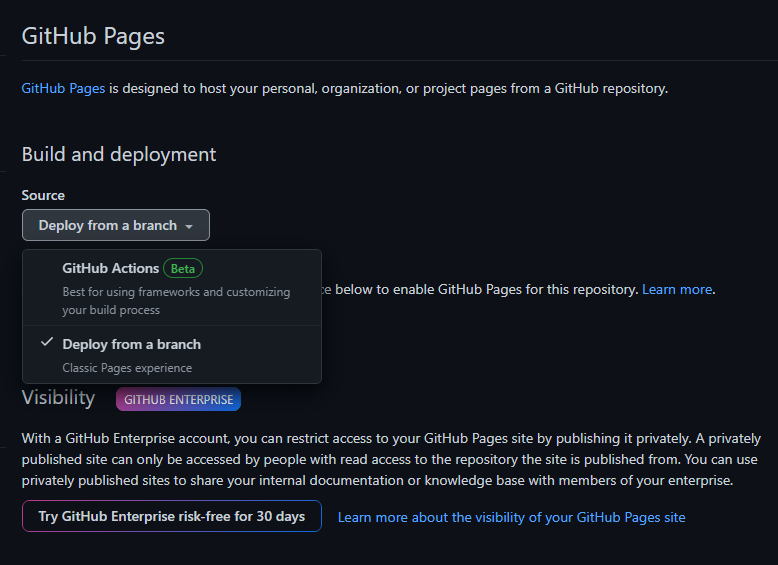This screenshot has height=565, width=778.
Task: Click the Build and deployment section heading
Action: pyautogui.click(x=119, y=154)
